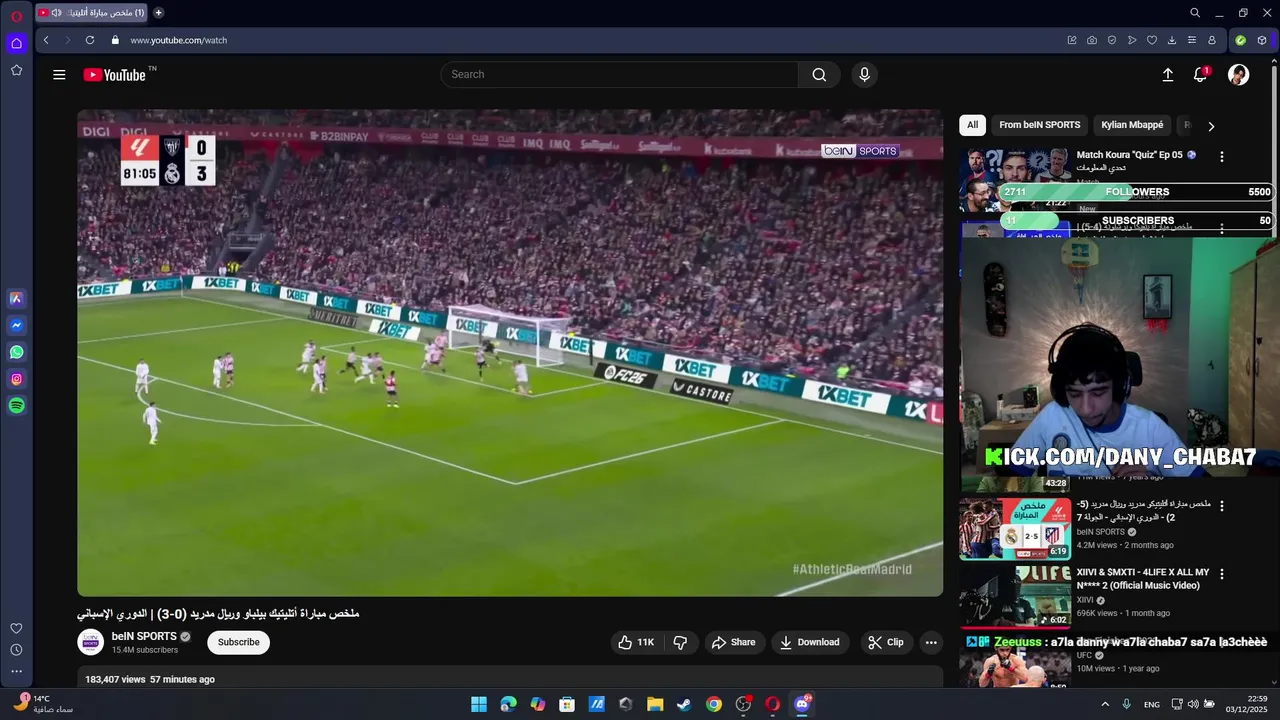Open options menu for XIIVI & $MXTI video
1280x720 pixels.
[1221, 574]
